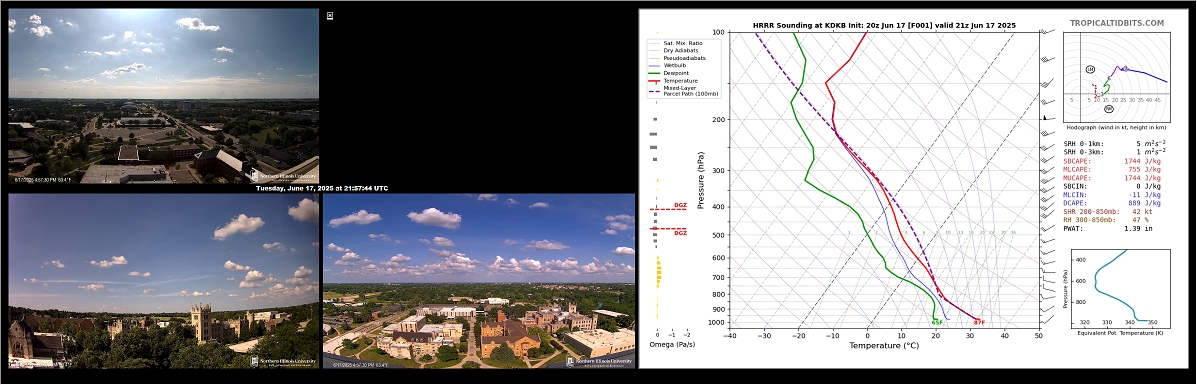Screen dimensions: 1197x385
Task: Click the Tuesday, June 17, 2025 UTC timestamp
Action: [x=321, y=188]
